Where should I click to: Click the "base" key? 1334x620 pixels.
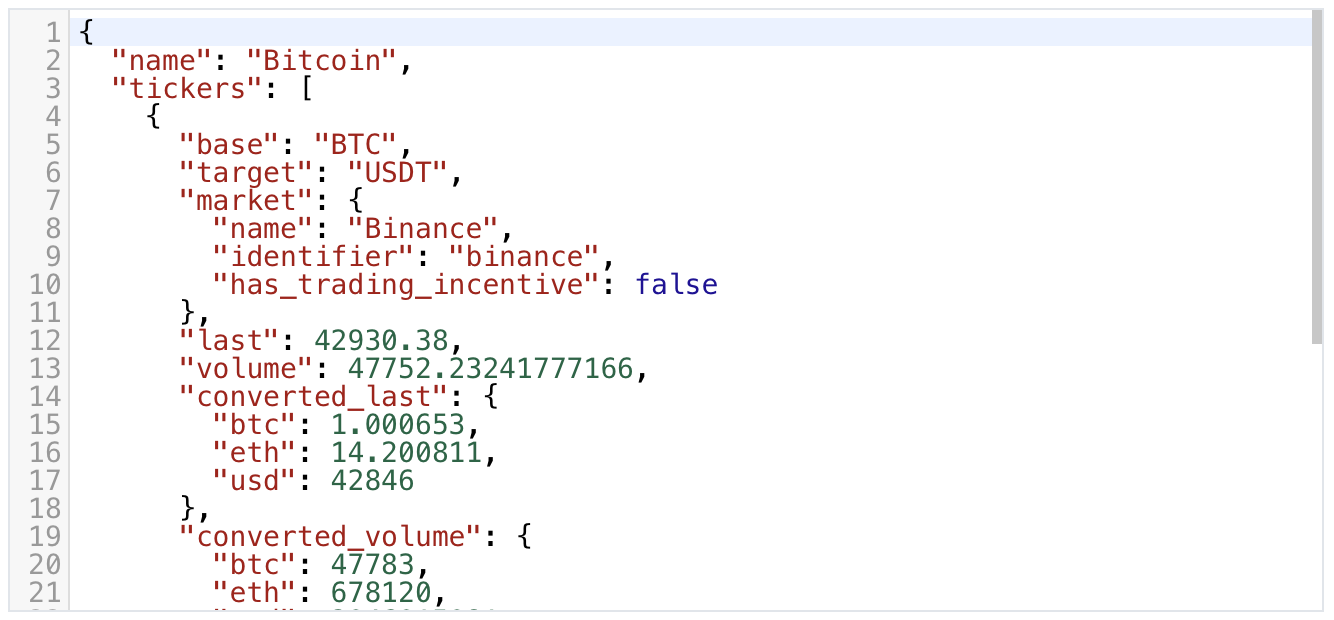point(230,145)
